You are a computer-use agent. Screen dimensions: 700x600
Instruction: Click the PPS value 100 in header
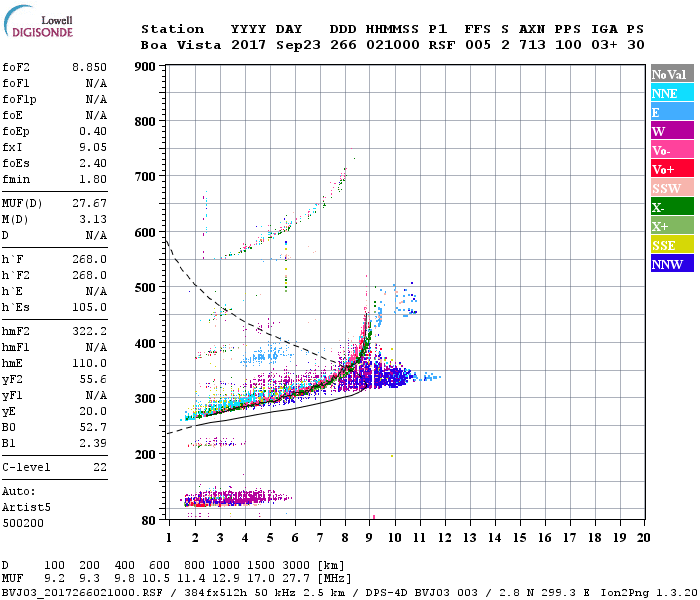(568, 45)
